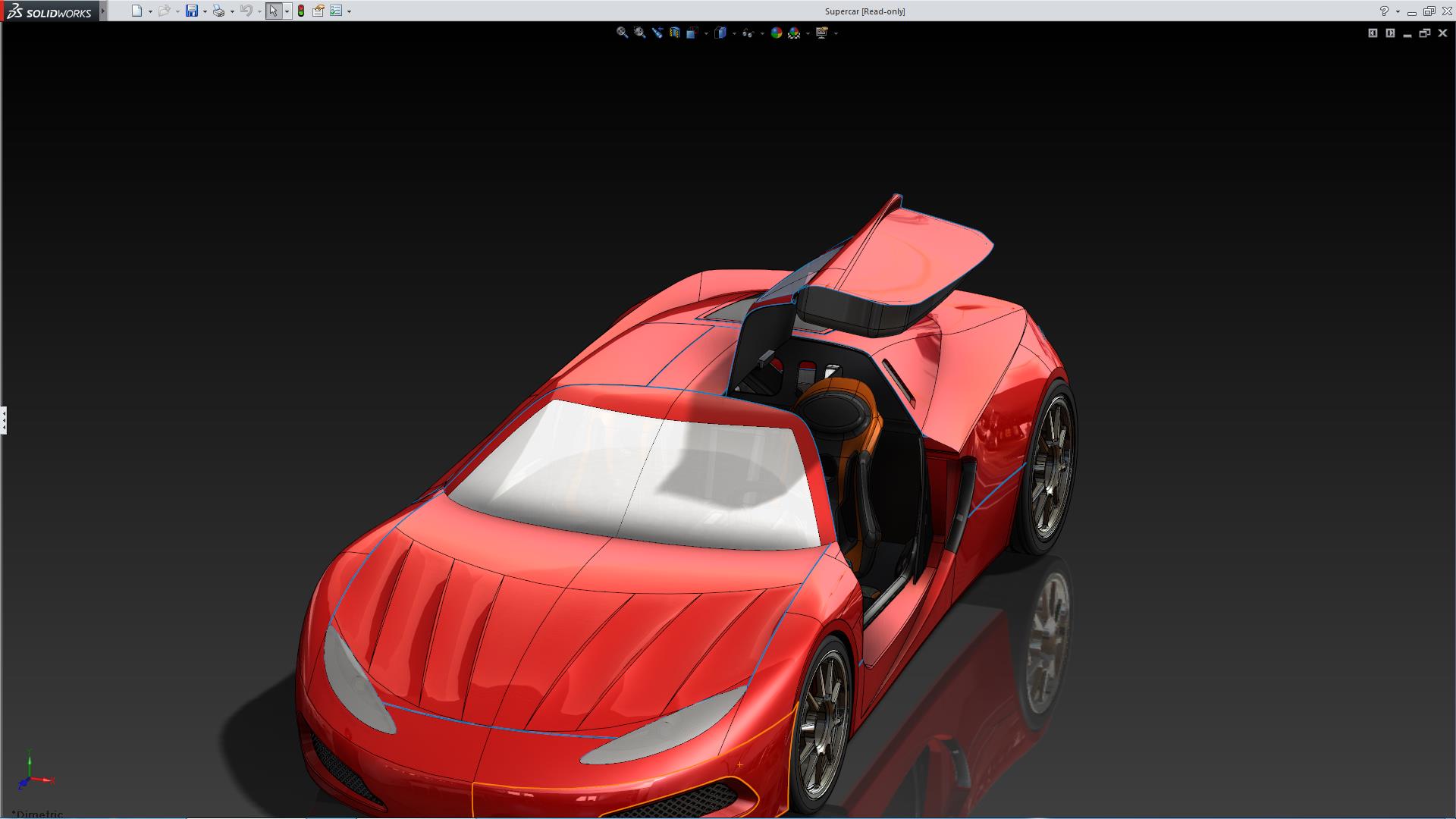Image resolution: width=1456 pixels, height=819 pixels.
Task: Click the Zoom to Fit icon
Action: click(622, 33)
